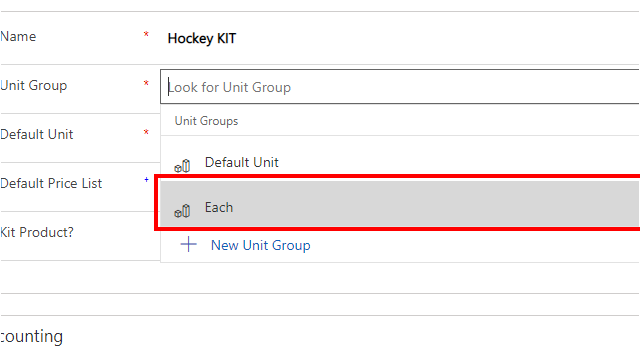The image size is (640, 360).
Task: Click the Default Unit group icon
Action: click(182, 166)
